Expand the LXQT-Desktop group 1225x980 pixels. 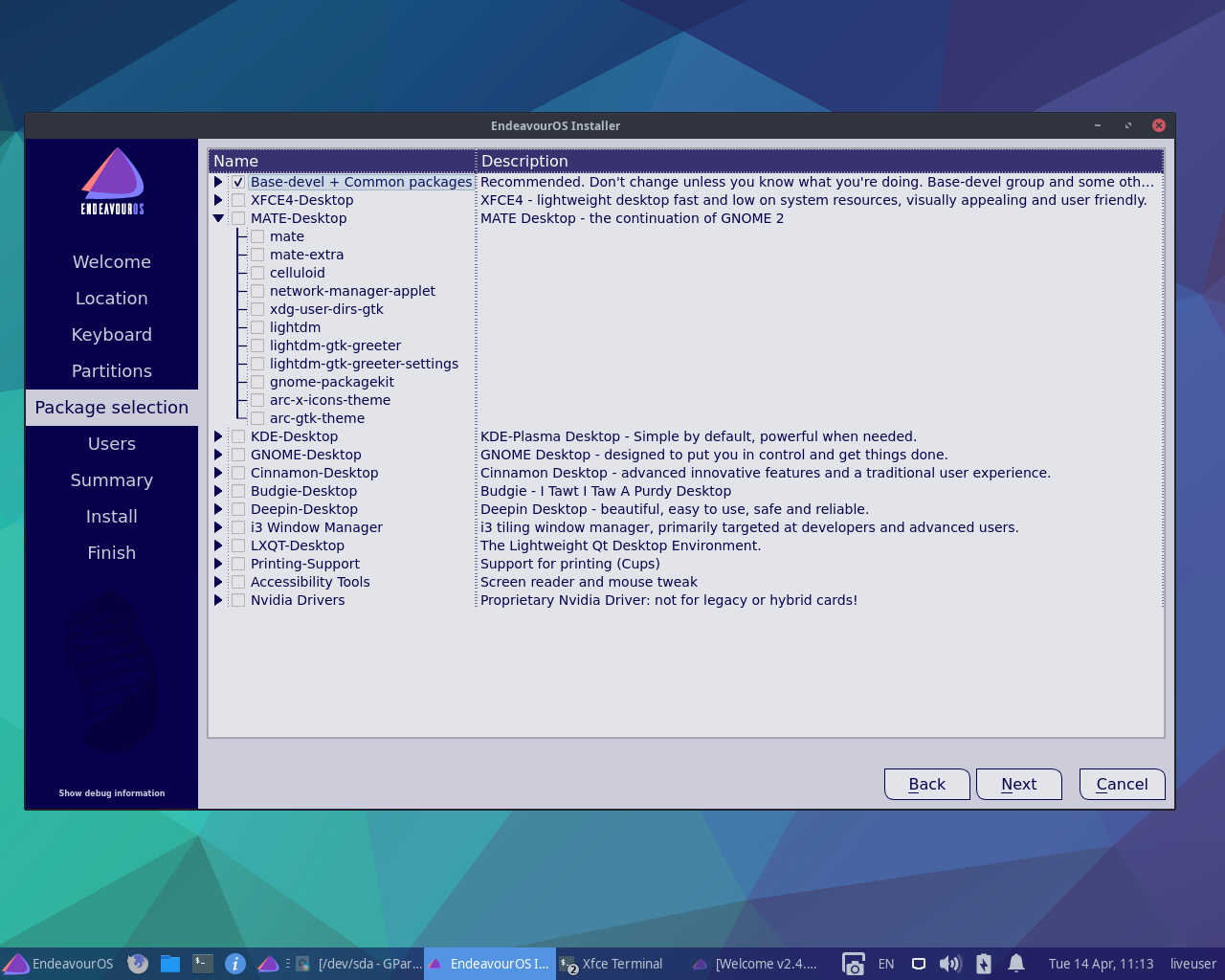(218, 546)
